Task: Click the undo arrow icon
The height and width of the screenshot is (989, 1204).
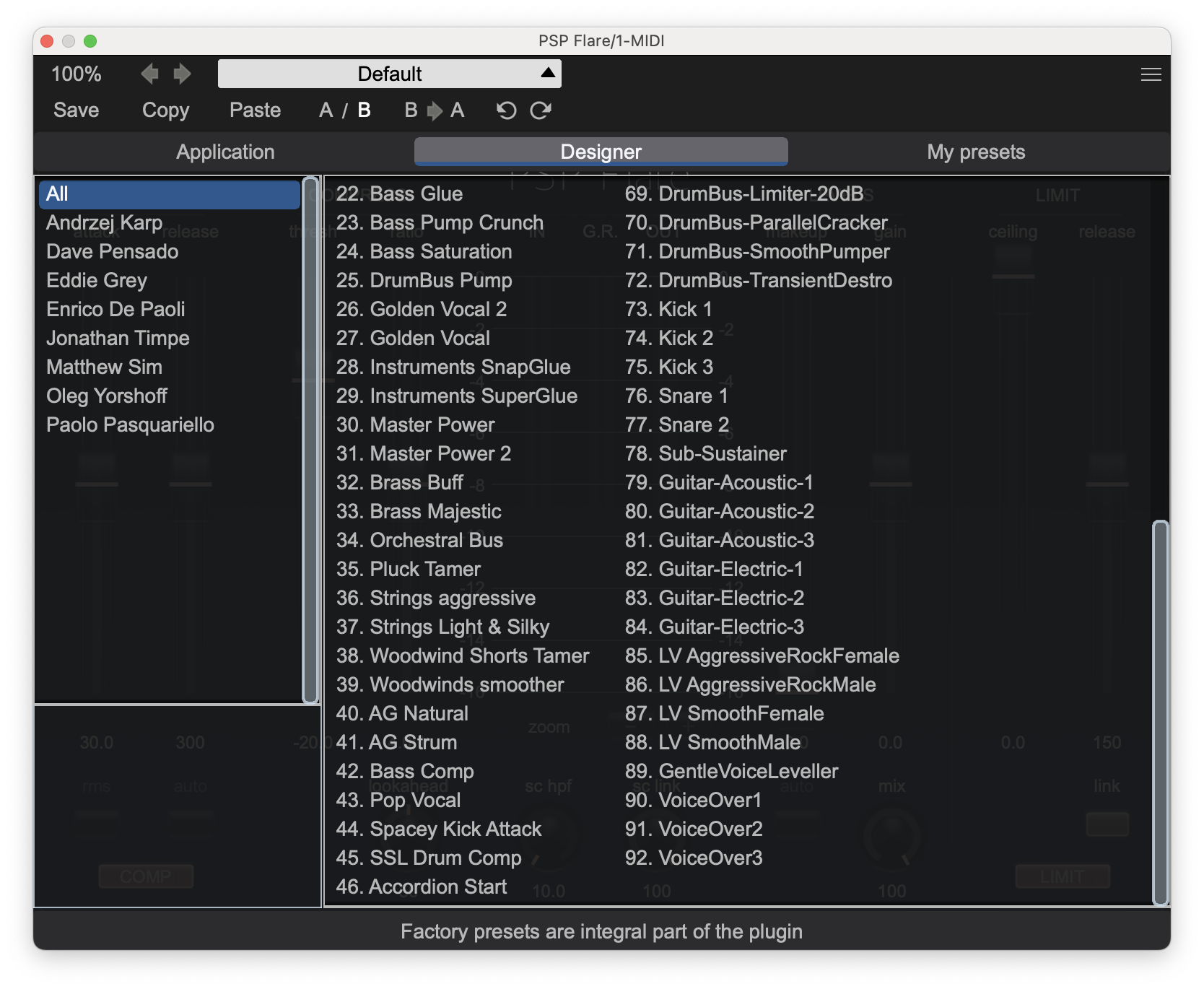Action: coord(506,110)
